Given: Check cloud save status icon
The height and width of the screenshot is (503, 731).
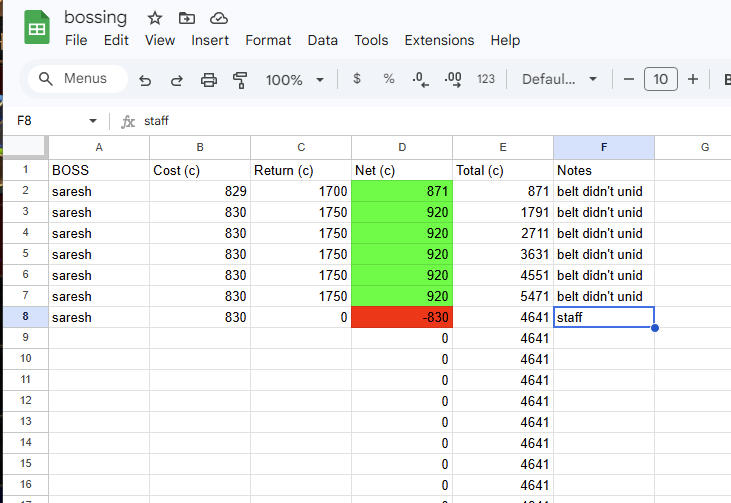Looking at the screenshot, I should (219, 19).
